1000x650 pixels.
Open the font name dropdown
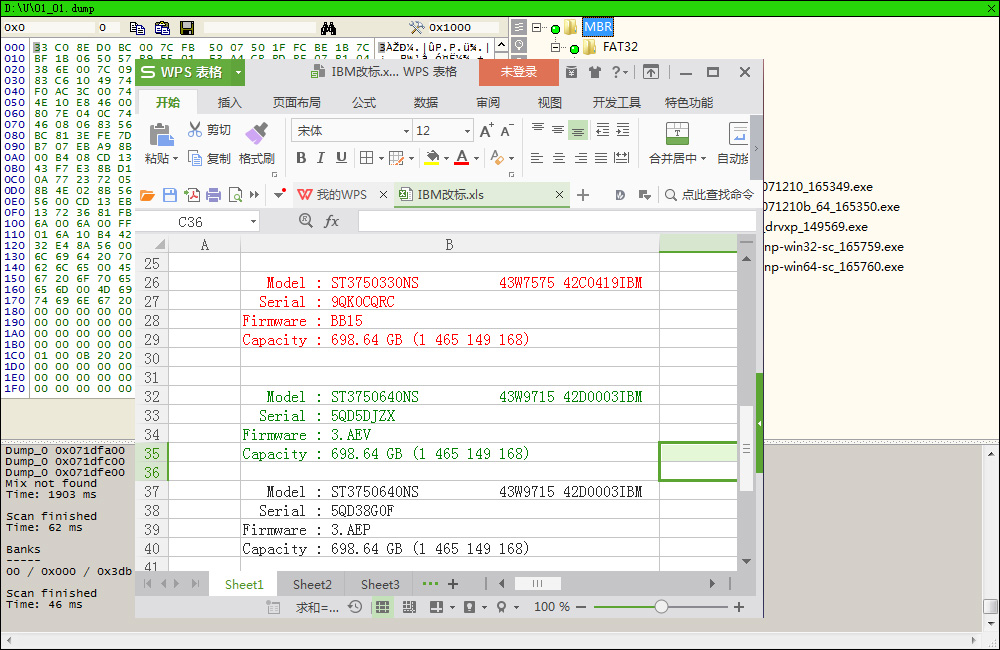(x=406, y=131)
